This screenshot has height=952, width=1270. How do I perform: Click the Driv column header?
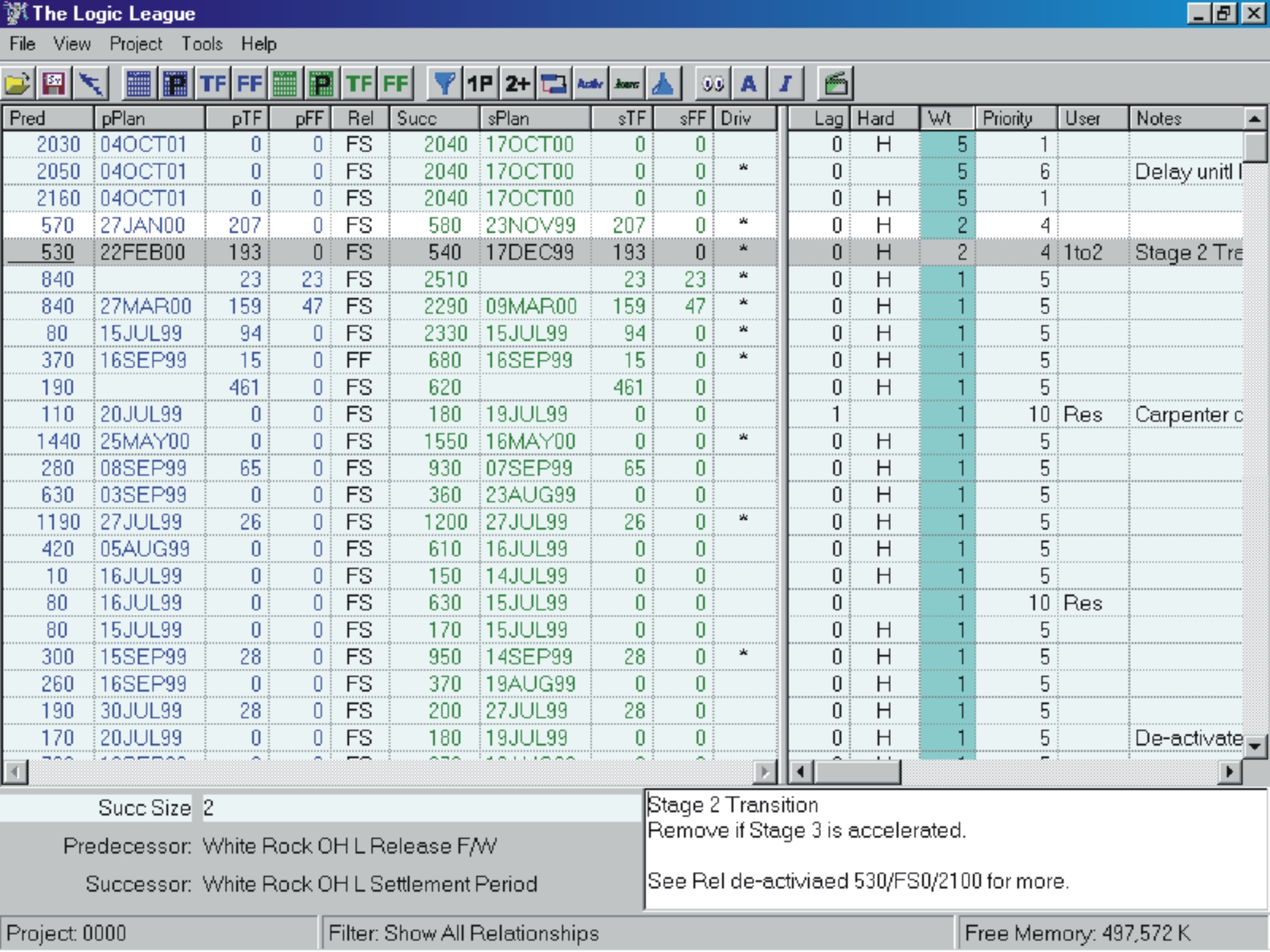(745, 118)
